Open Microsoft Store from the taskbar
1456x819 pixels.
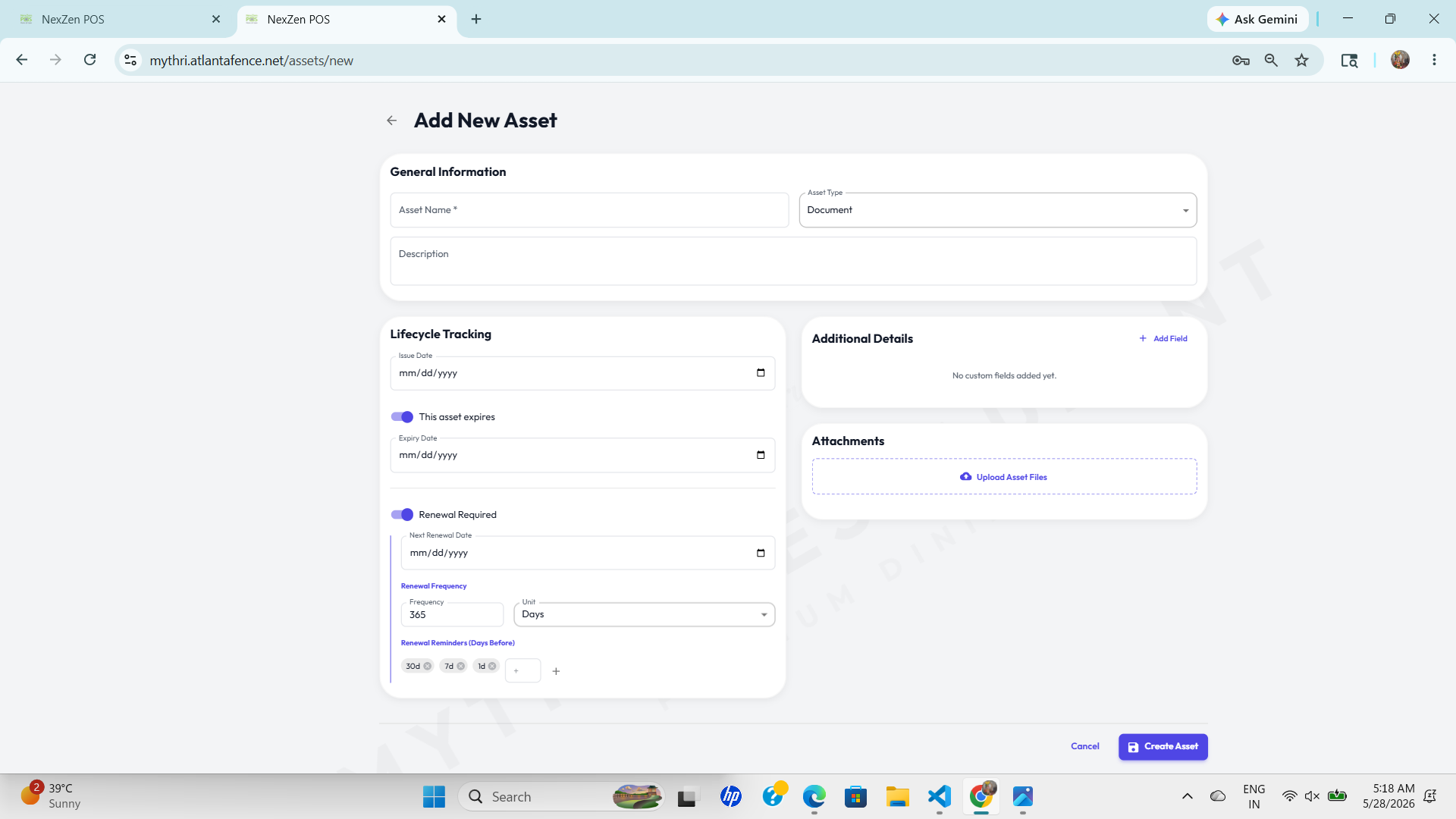tap(855, 796)
